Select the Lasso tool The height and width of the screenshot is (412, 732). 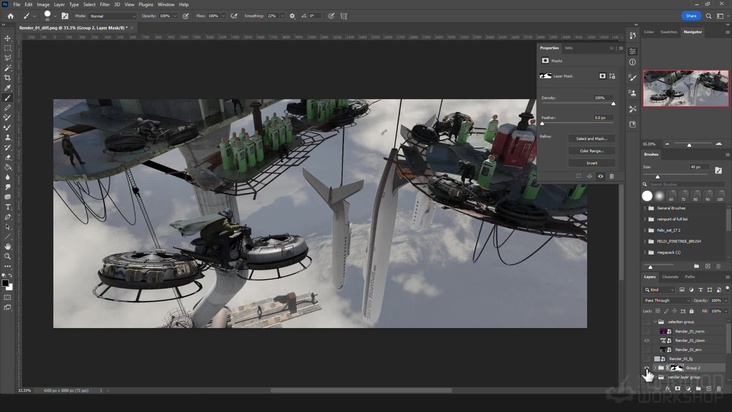(x=7, y=58)
